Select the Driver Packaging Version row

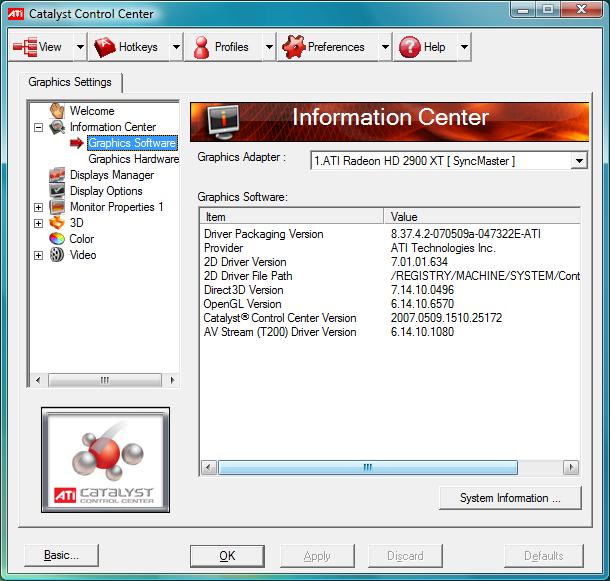pos(390,234)
